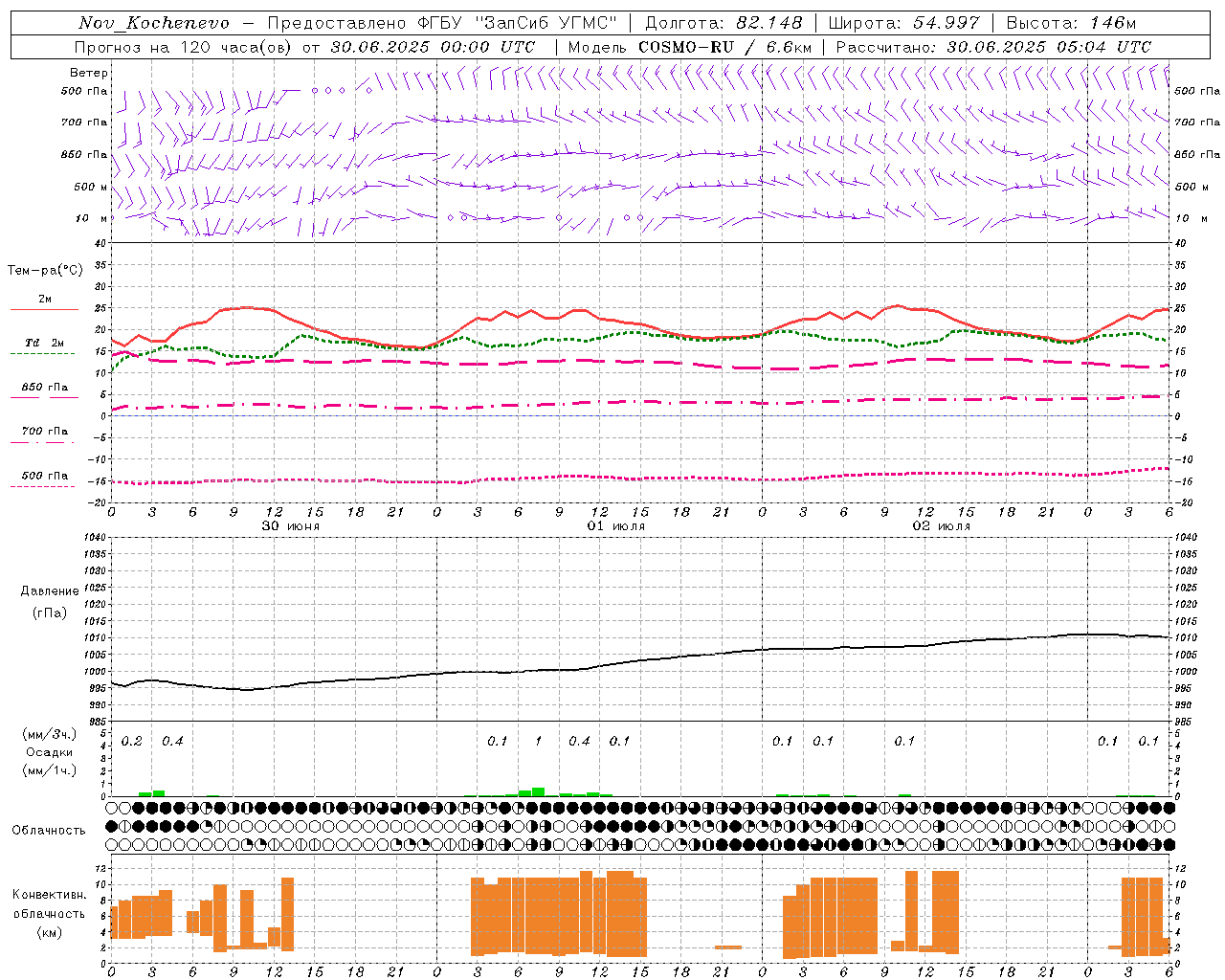Click the 'Осадки' precipitation label

click(50, 752)
